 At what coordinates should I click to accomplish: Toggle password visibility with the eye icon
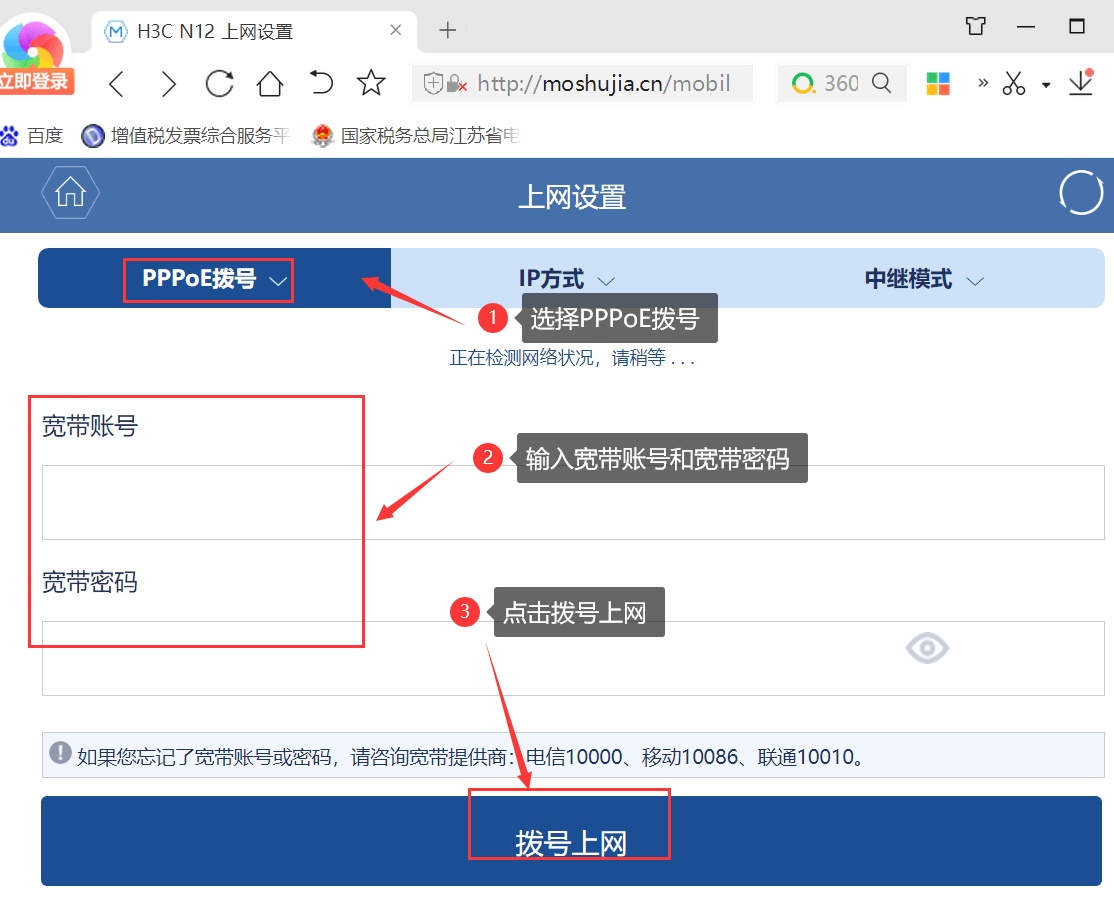(927, 648)
